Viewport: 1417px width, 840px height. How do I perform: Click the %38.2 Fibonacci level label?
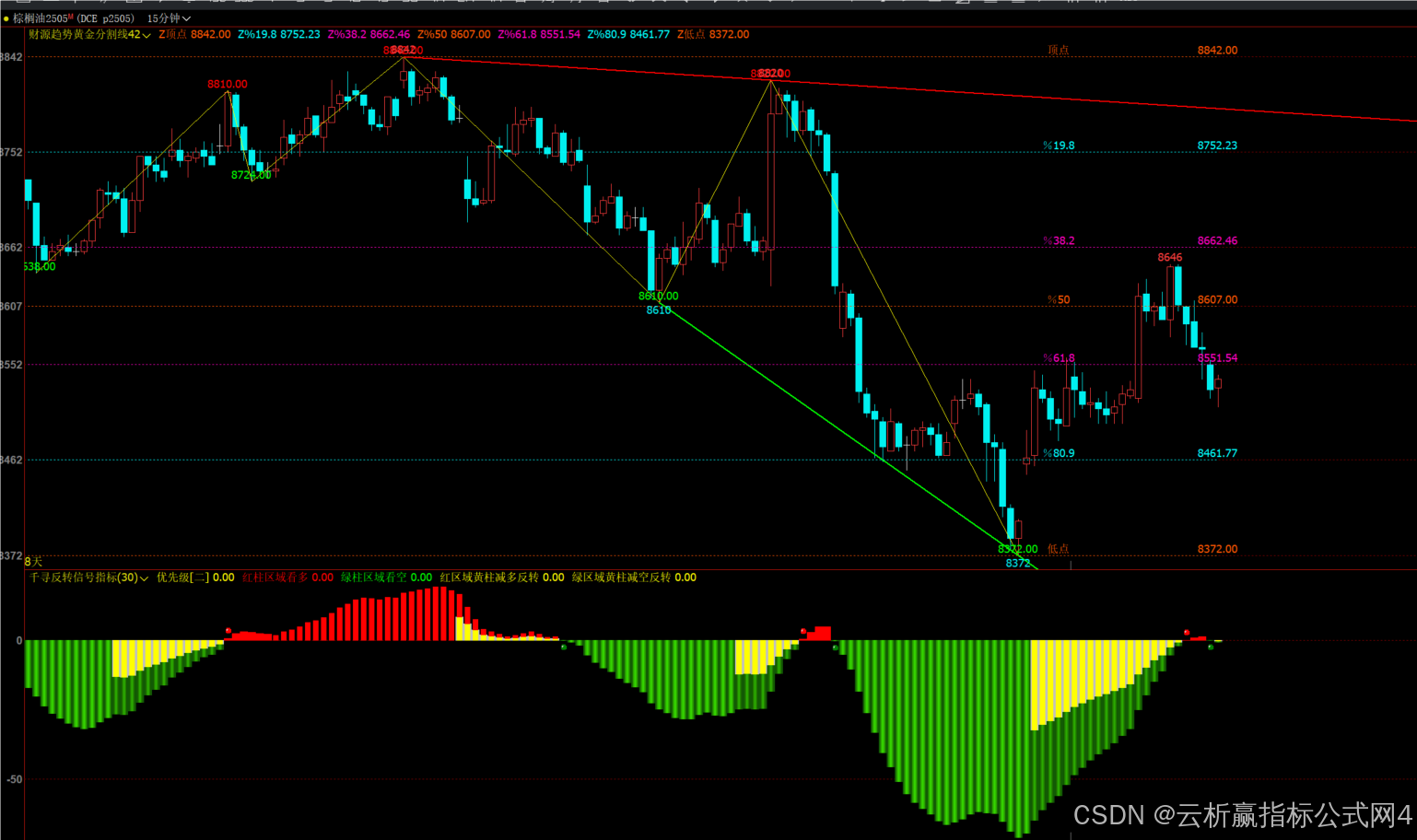[x=1059, y=240]
